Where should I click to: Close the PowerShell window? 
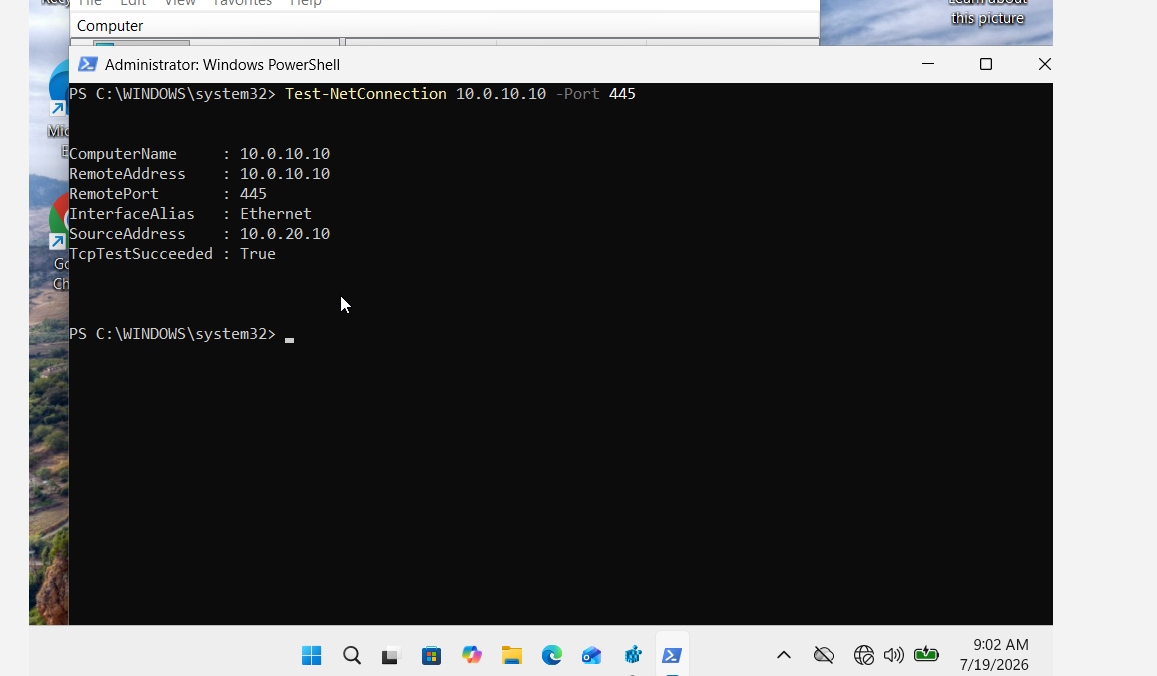pyautogui.click(x=1045, y=64)
